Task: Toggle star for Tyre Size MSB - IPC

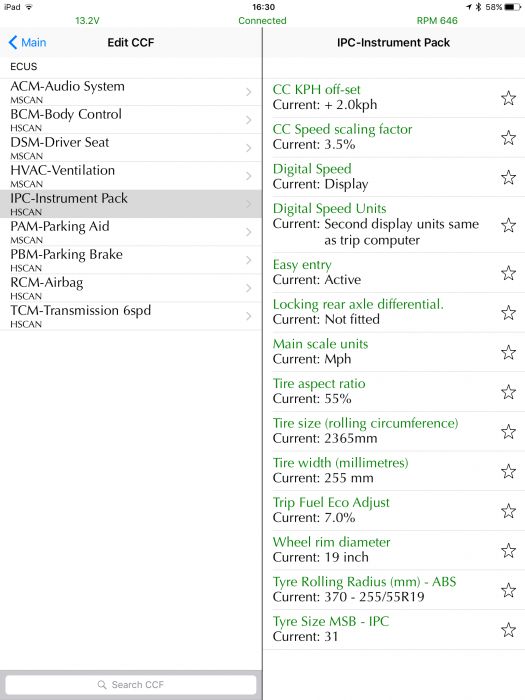Action: coord(508,629)
